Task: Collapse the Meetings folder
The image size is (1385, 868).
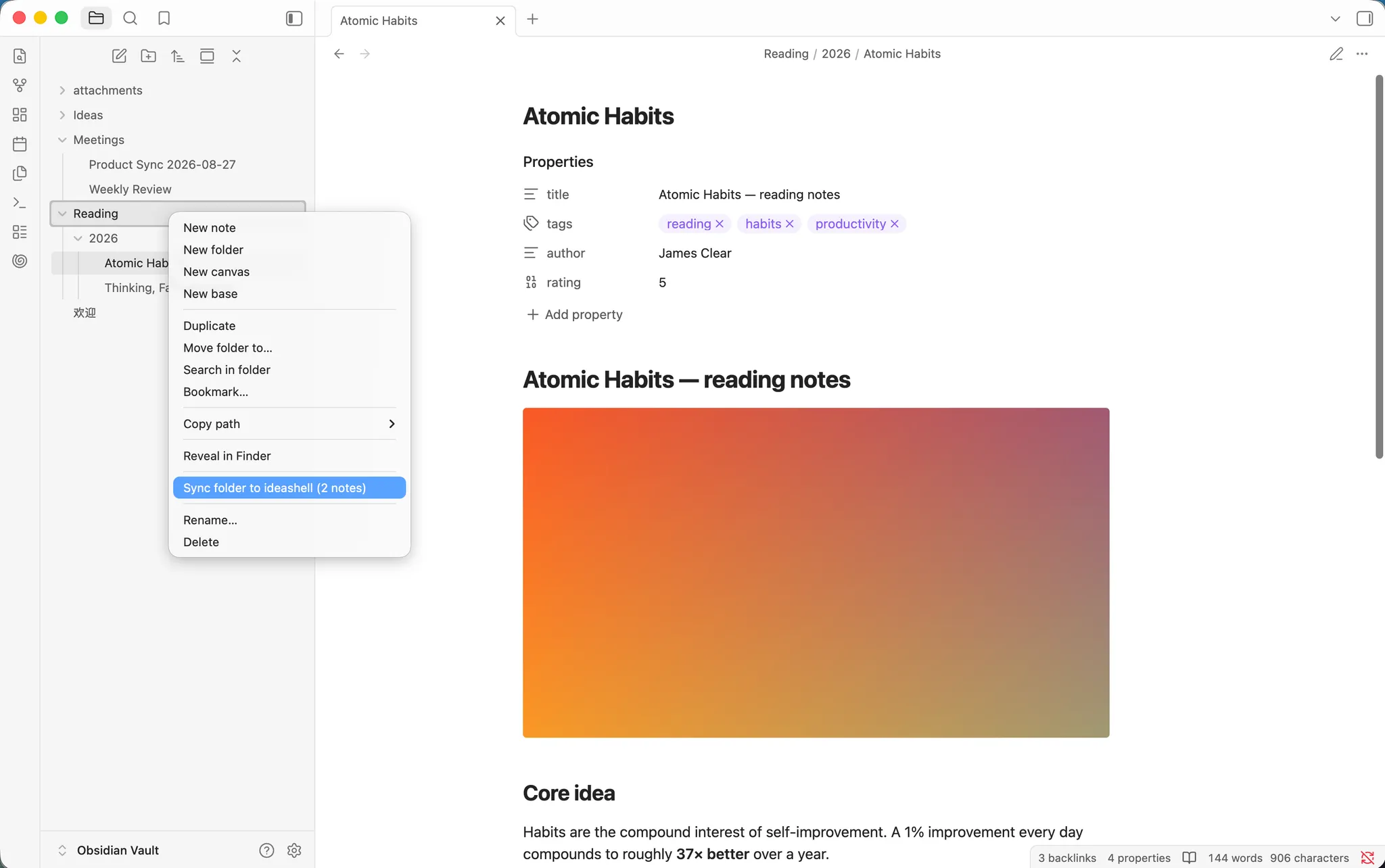Action: (62, 140)
